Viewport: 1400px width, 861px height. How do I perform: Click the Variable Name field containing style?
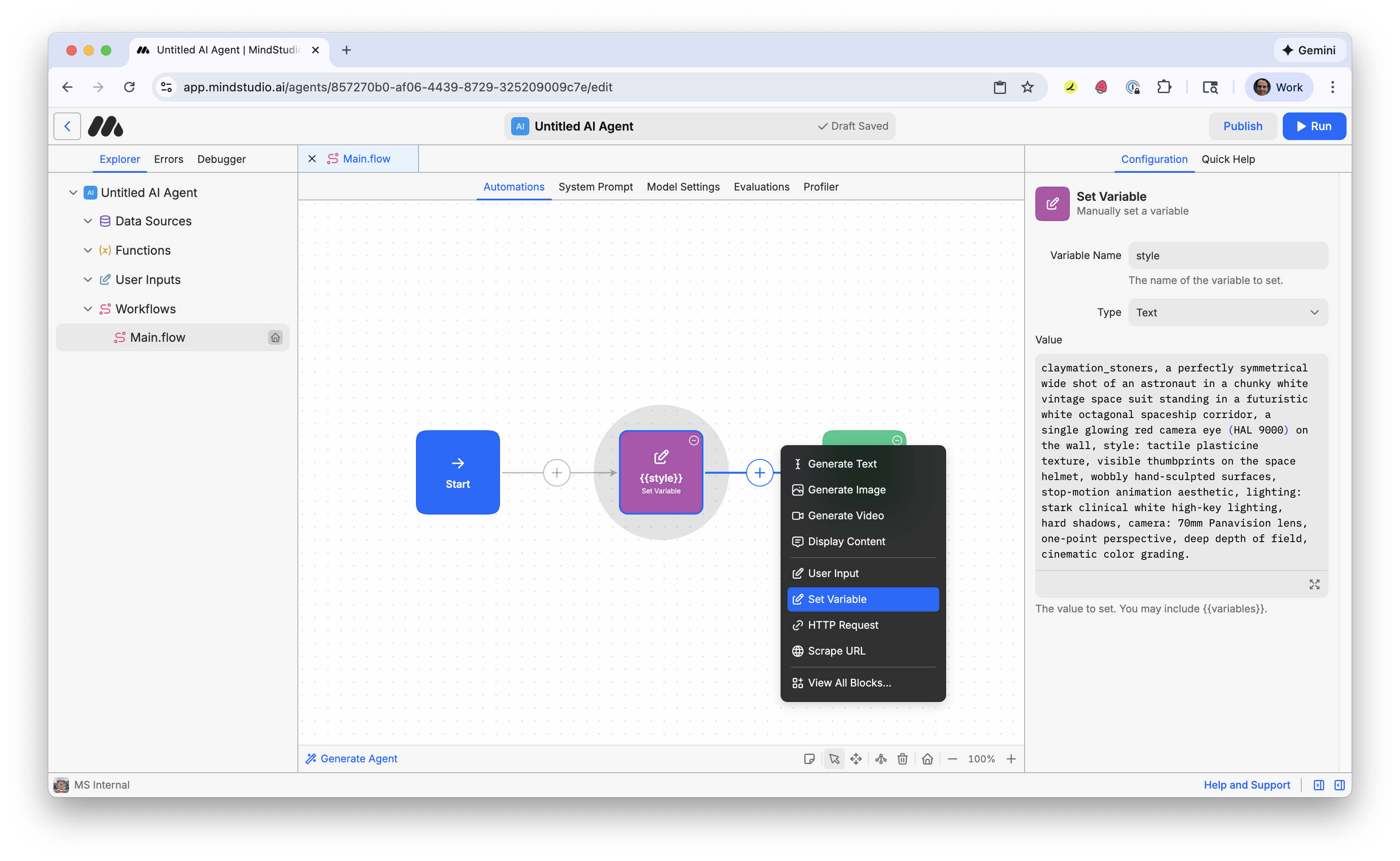(1228, 255)
